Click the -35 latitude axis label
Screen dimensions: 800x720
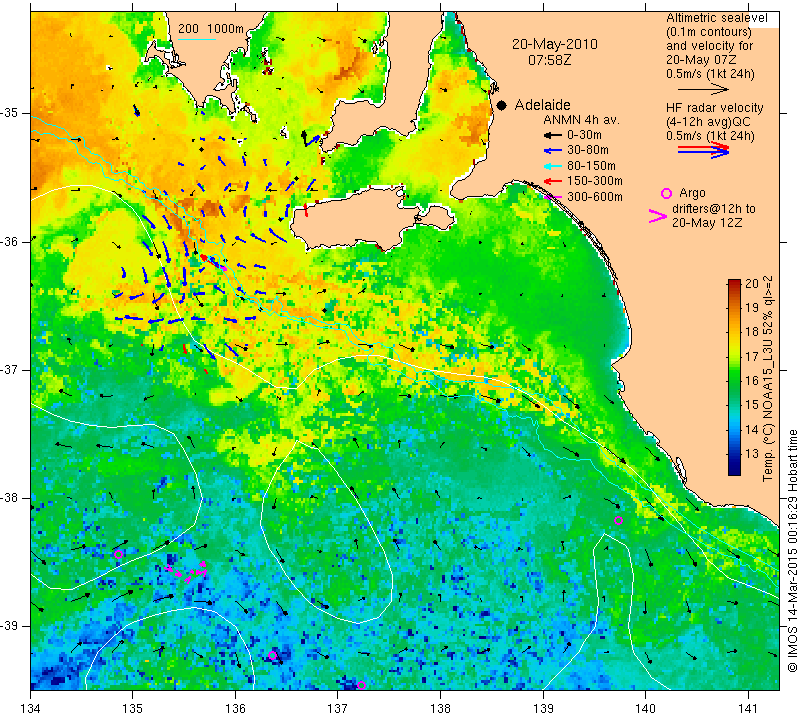9,113
